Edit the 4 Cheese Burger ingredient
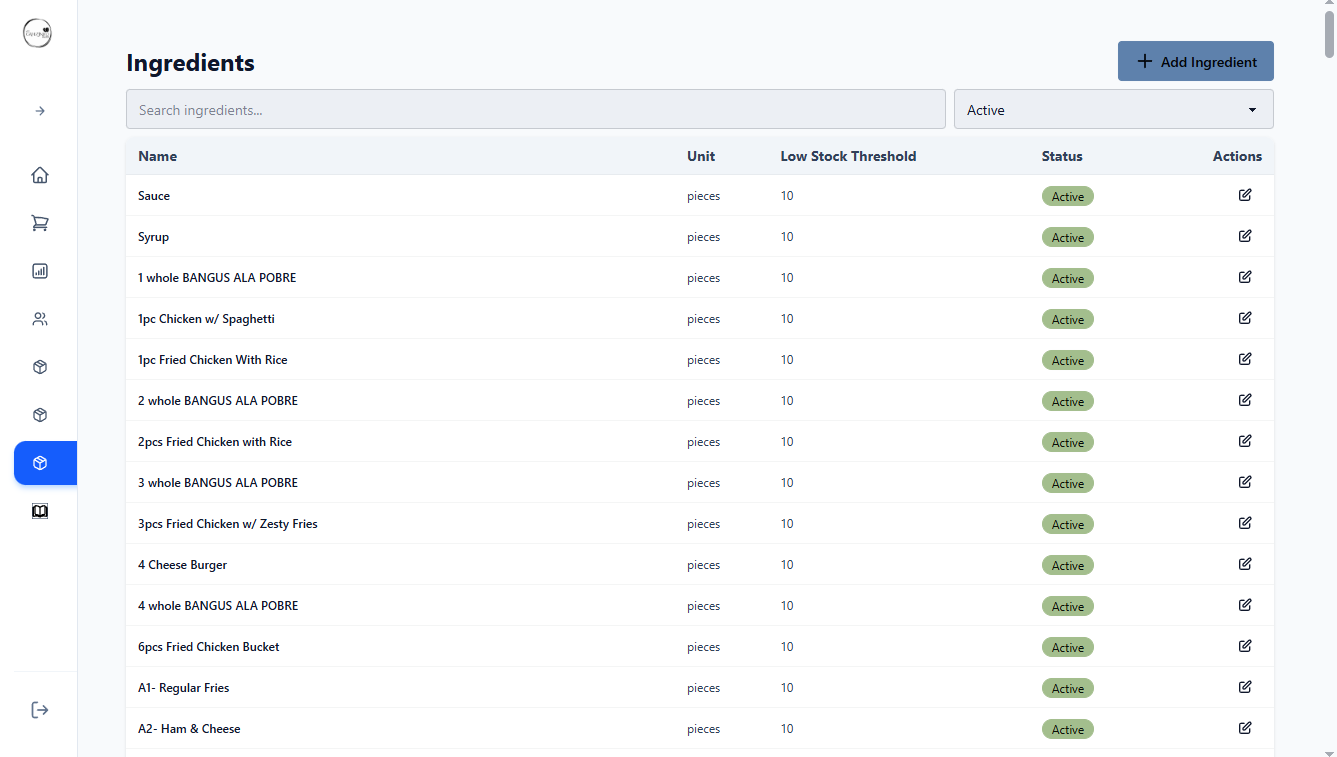 tap(1245, 564)
